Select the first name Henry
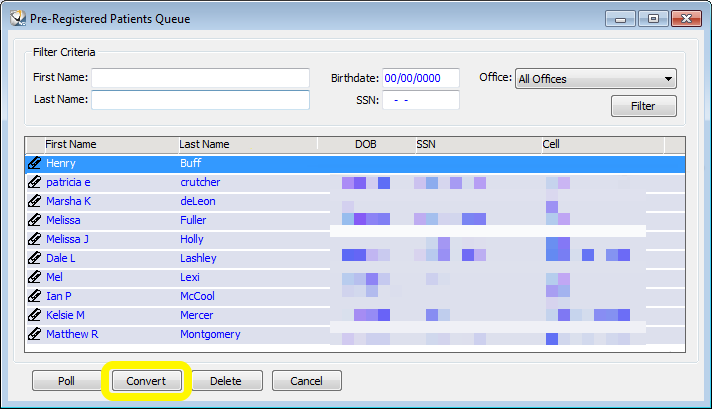This screenshot has width=712, height=409. click(x=61, y=163)
